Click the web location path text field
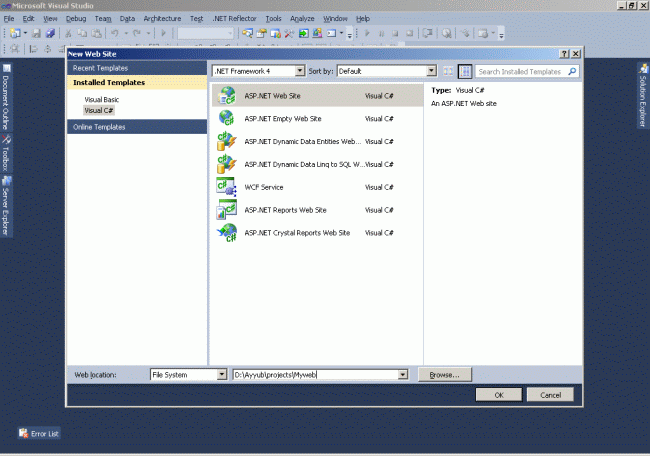Screen dimensions: 650x456 click(315, 375)
